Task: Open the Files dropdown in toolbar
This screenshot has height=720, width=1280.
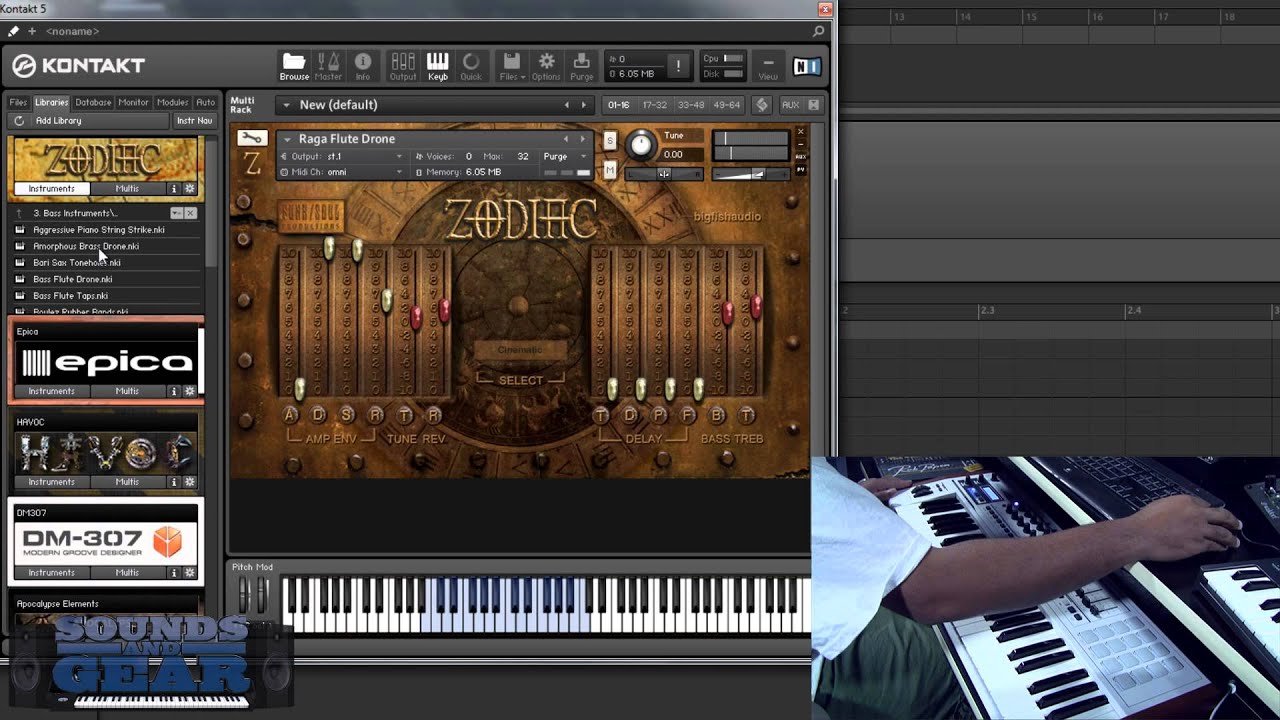Action: [x=512, y=66]
